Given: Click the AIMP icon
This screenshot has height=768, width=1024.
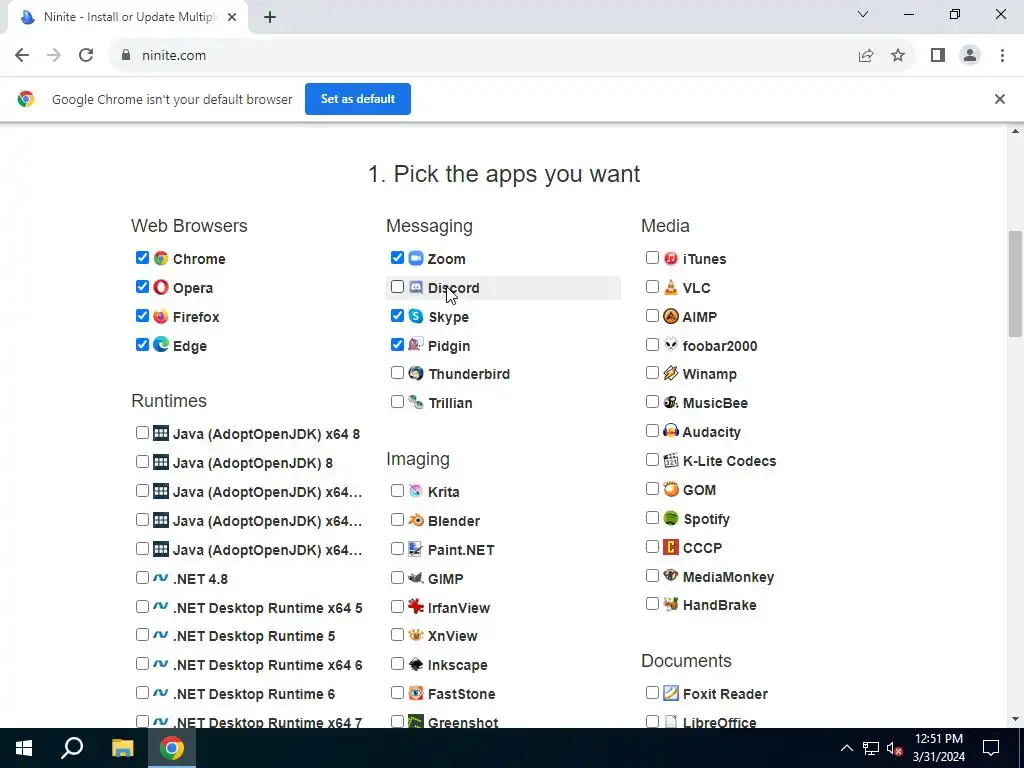Looking at the screenshot, I should click(671, 316).
